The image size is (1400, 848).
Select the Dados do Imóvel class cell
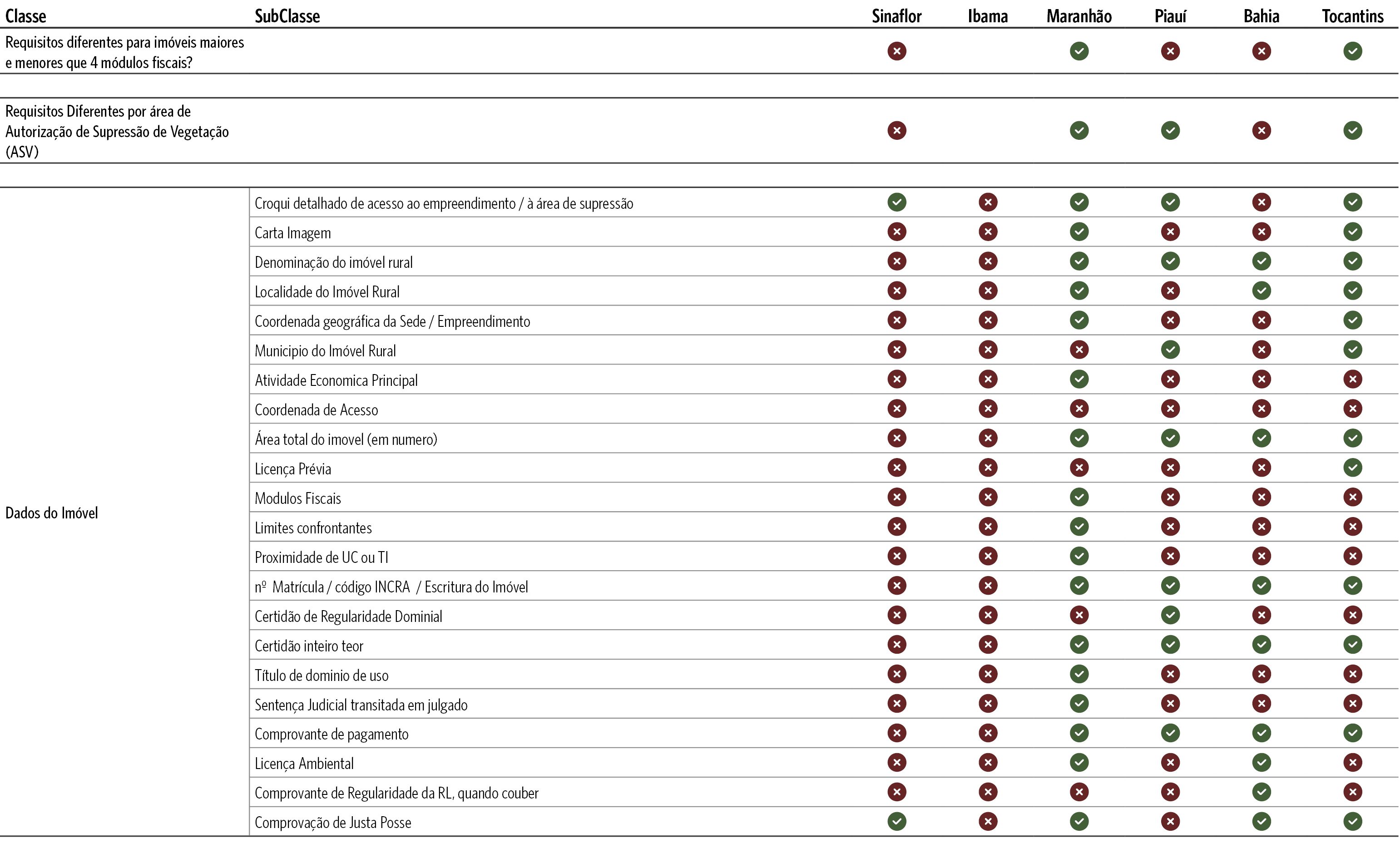pos(52,513)
